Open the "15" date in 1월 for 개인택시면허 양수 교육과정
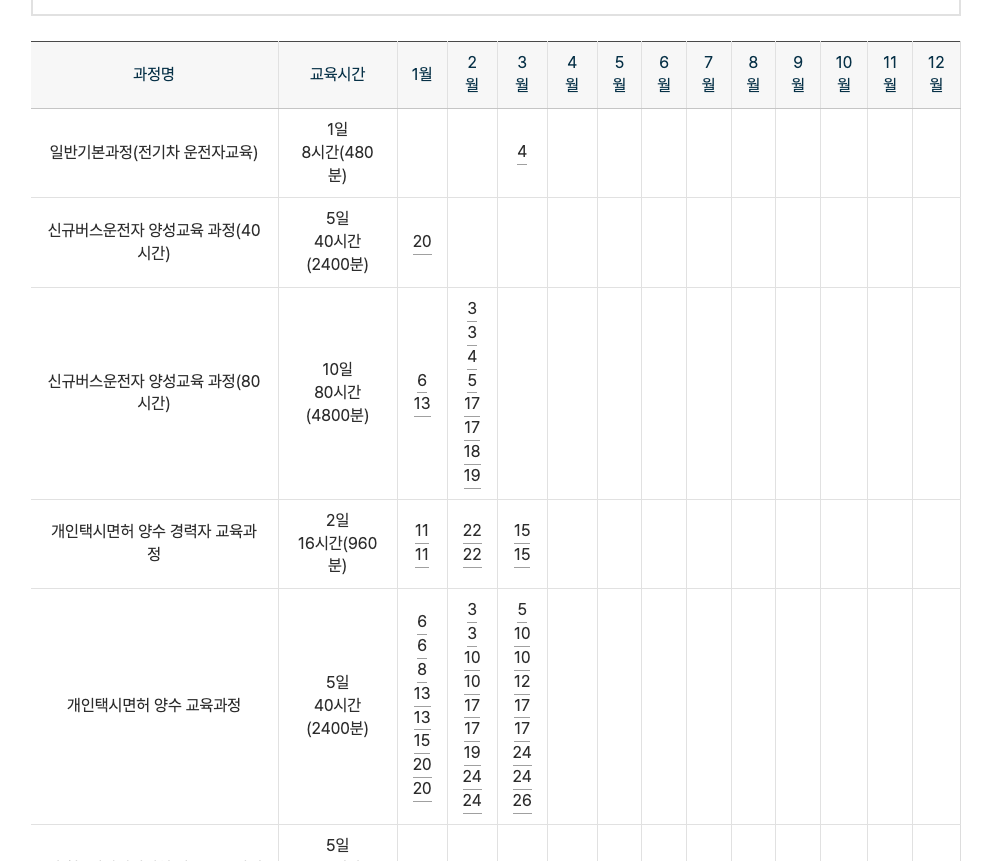This screenshot has width=989, height=861. pos(422,741)
